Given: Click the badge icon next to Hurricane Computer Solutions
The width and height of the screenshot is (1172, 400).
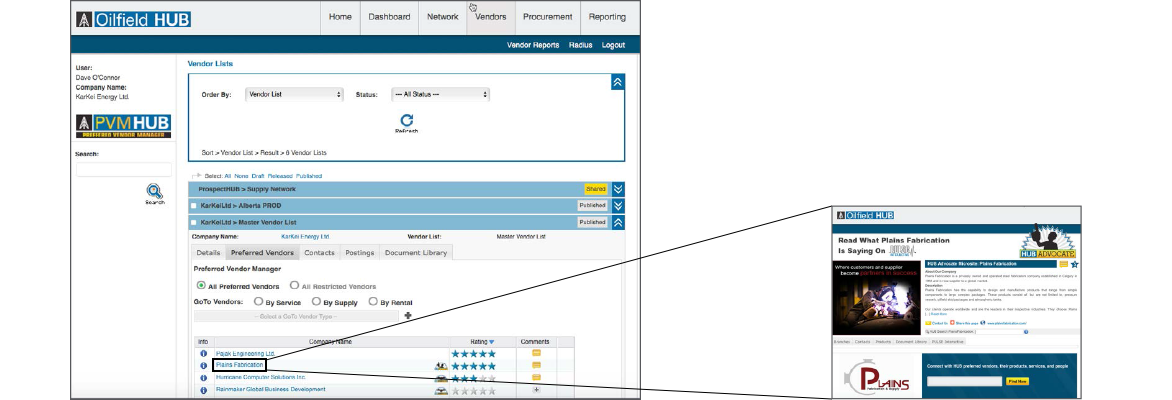Looking at the screenshot, I should pos(441,378).
